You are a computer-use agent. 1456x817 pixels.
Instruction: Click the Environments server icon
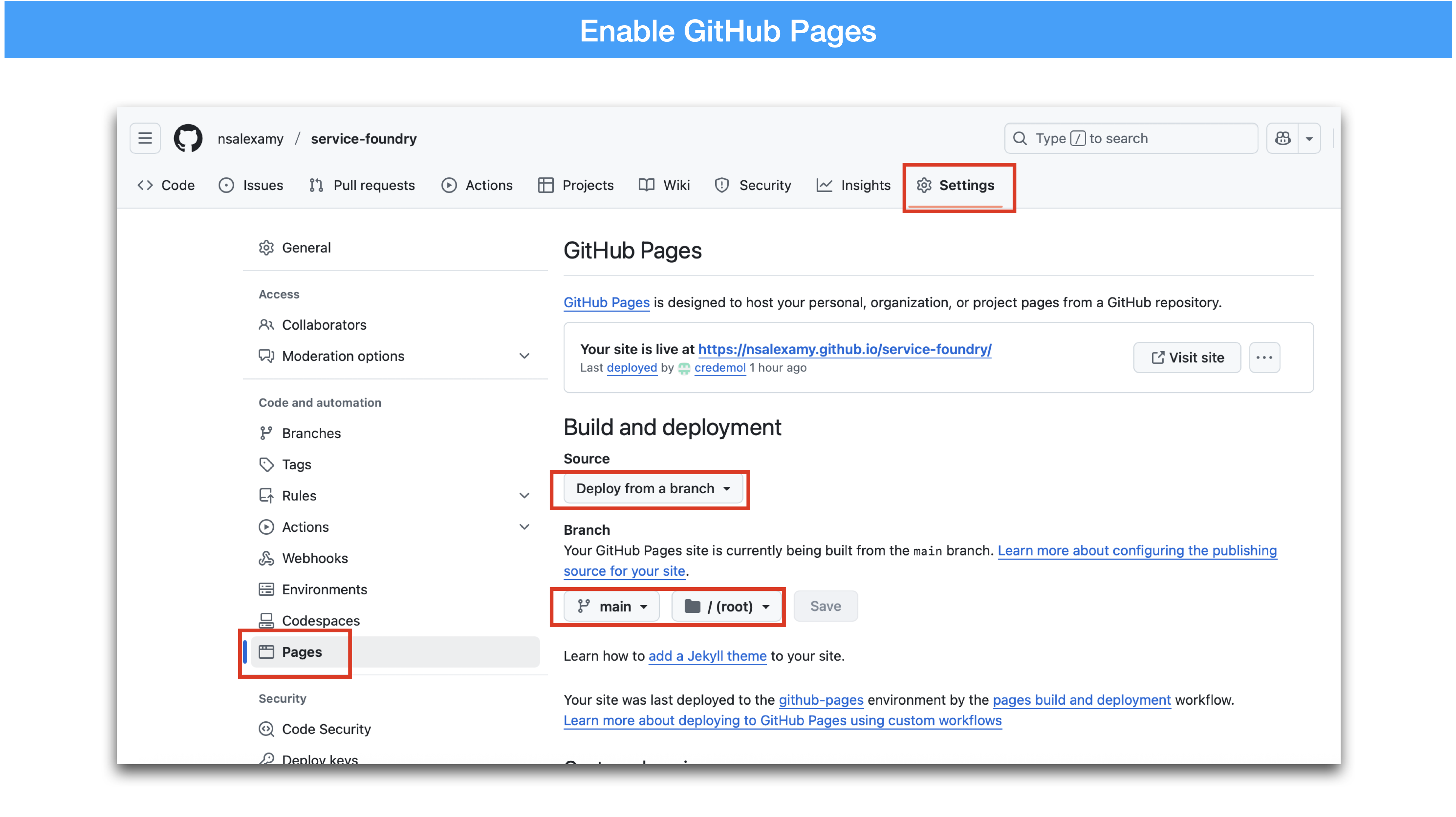(266, 589)
